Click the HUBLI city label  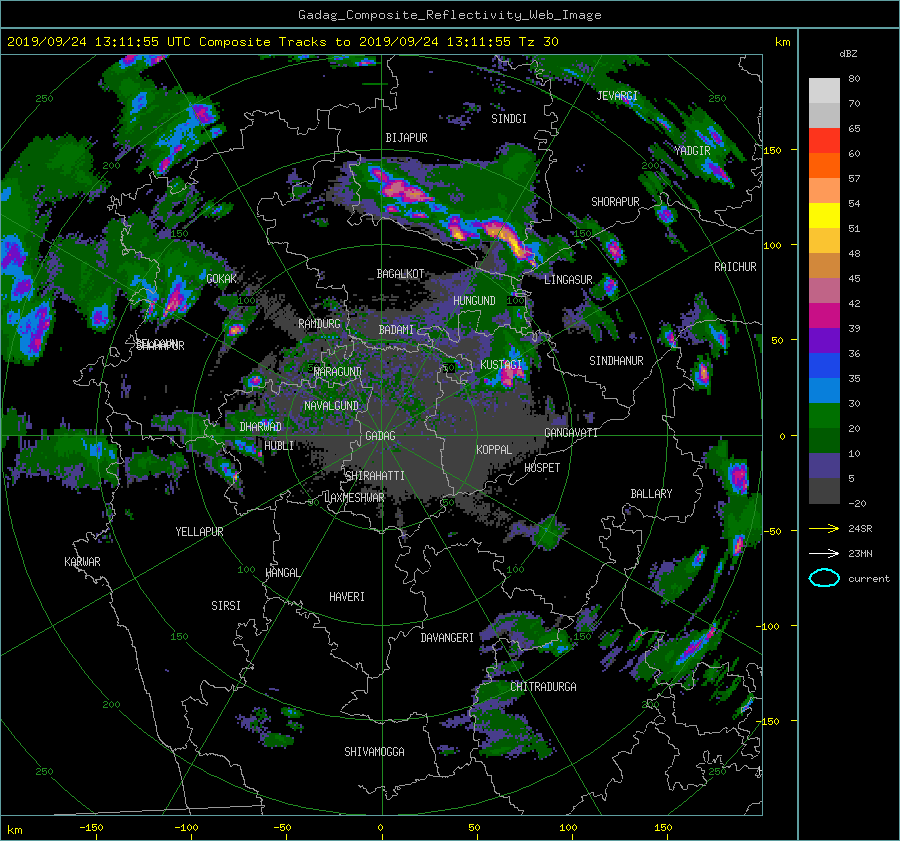pos(279,446)
